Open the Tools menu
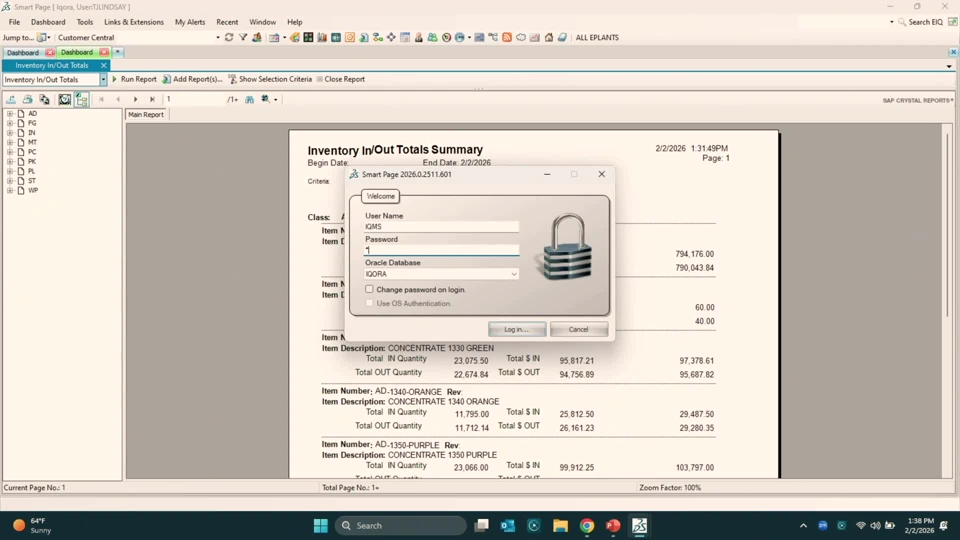Screen dimensions: 960x540 pos(84,22)
